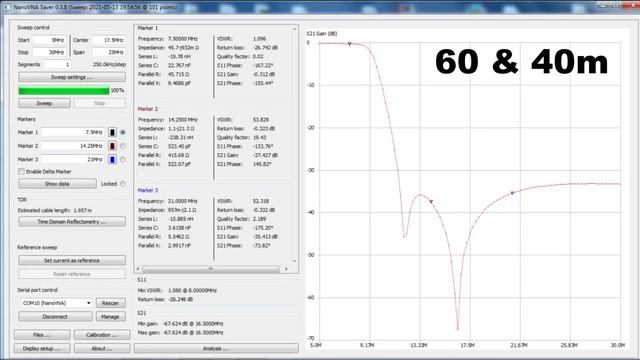Click the 'S21 Gain (dB)' chart title
This screenshot has width=640, height=360.
pos(322,33)
